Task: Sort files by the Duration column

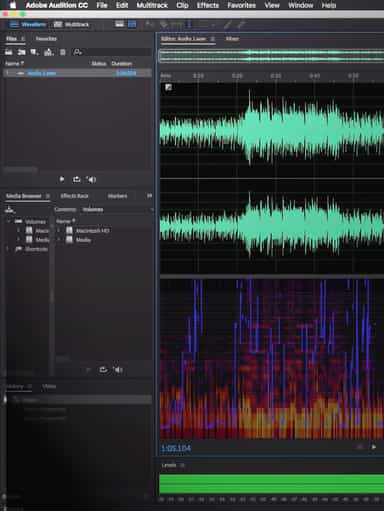Action: click(122, 63)
